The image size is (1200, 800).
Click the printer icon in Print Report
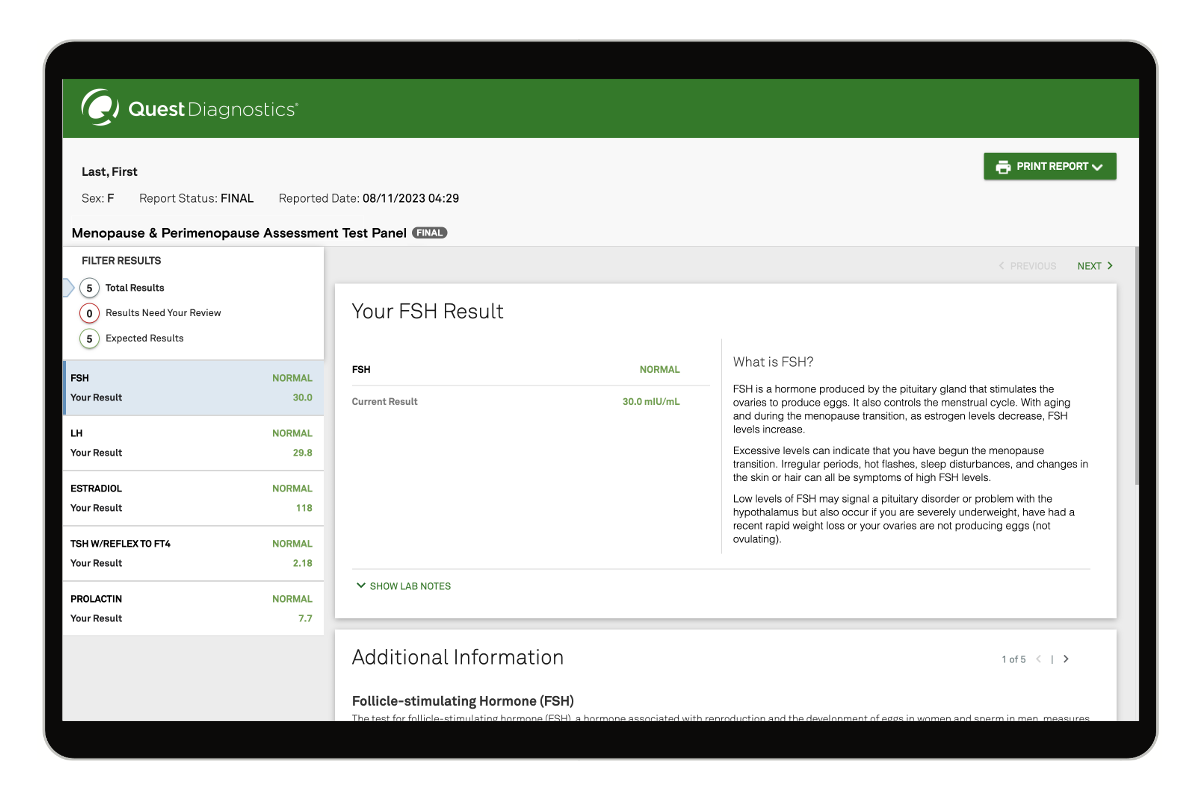point(1002,167)
